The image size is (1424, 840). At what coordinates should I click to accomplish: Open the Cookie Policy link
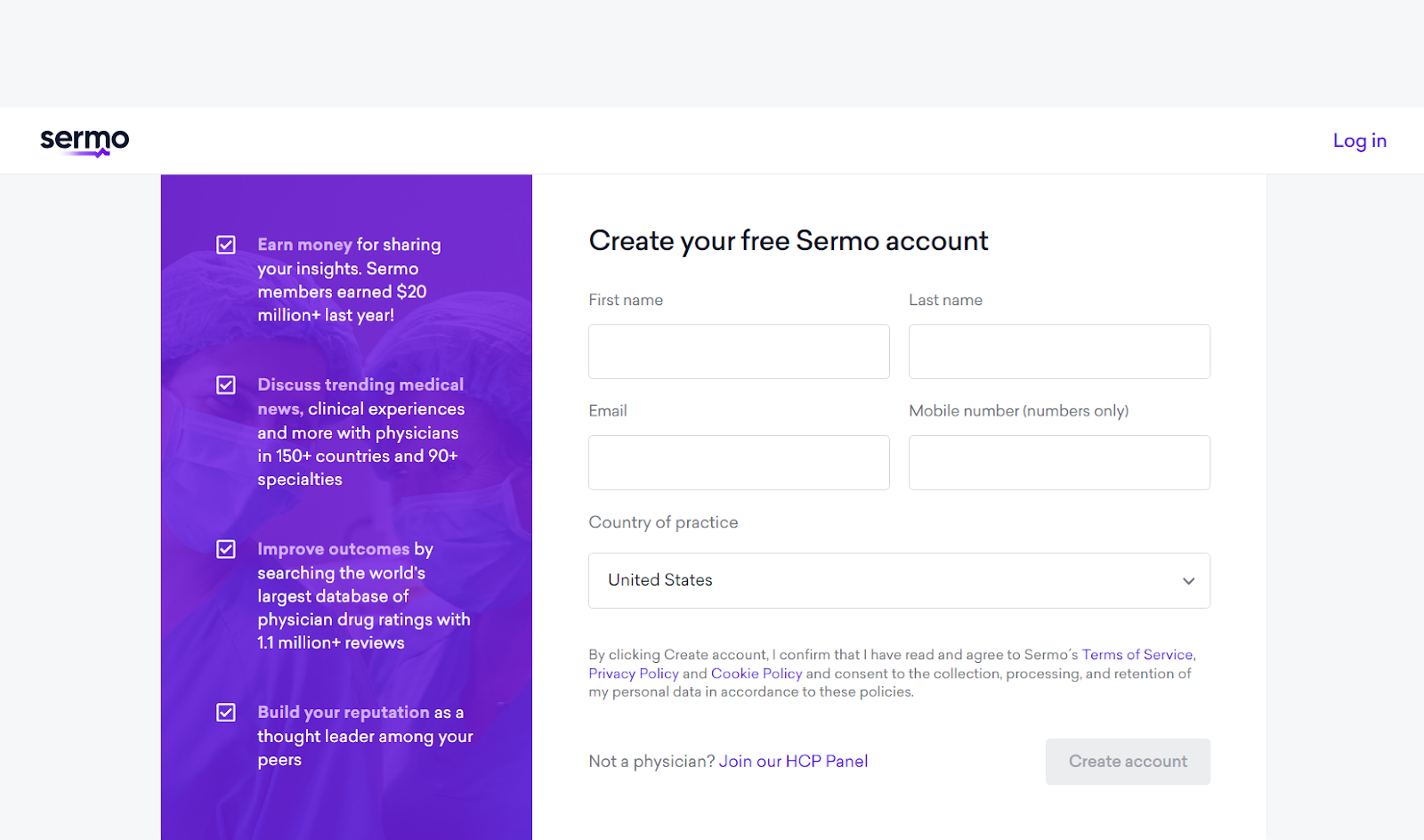756,674
